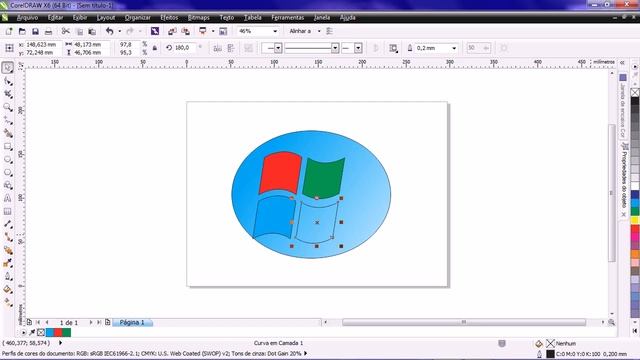Screen dimensions: 640x360
Task: Expand the undo history arrow
Action: point(120,31)
